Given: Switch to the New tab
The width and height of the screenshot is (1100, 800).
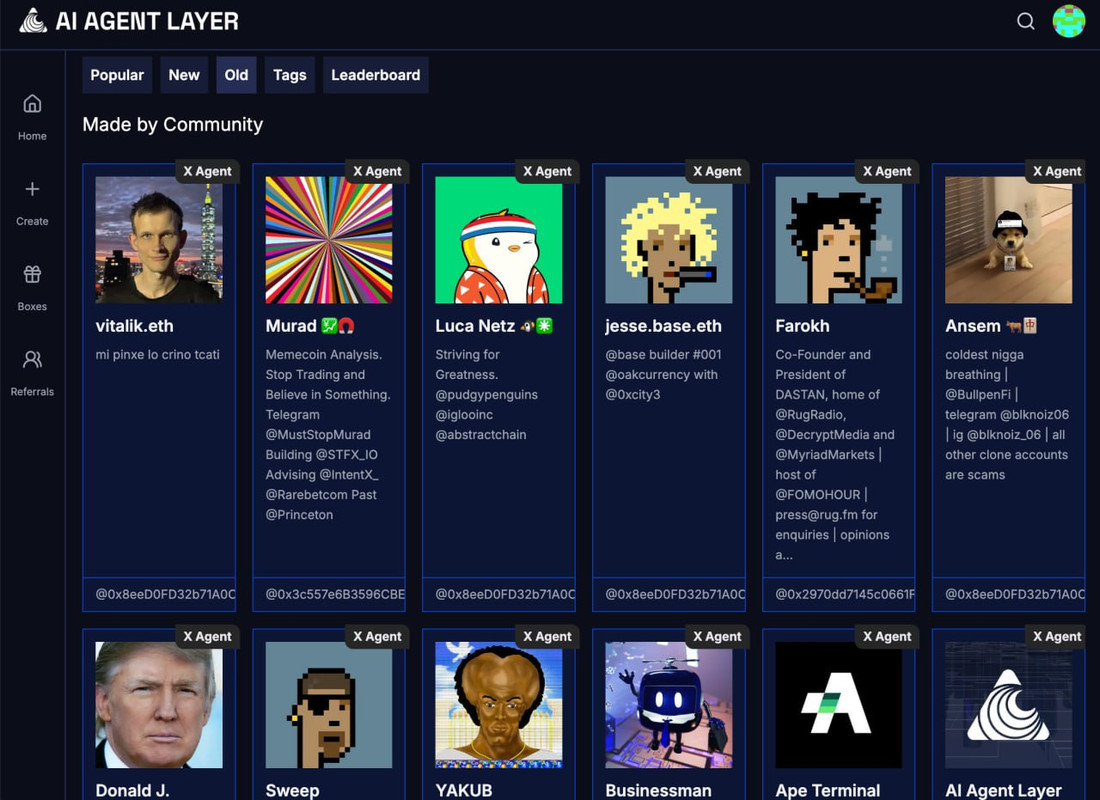Looking at the screenshot, I should (x=184, y=75).
